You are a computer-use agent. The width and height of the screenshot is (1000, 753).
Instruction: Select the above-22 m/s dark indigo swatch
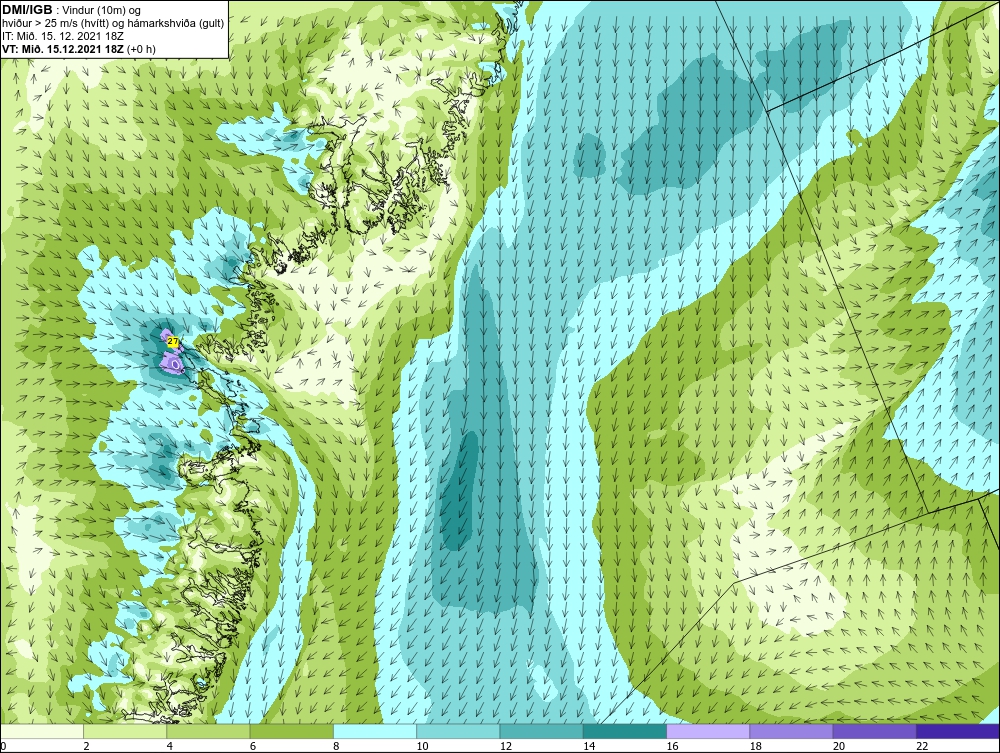[957, 731]
